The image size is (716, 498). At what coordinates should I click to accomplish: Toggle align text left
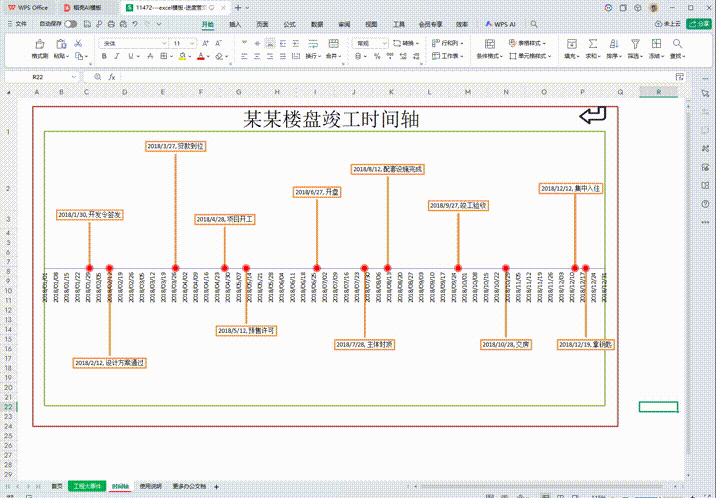click(x=244, y=56)
